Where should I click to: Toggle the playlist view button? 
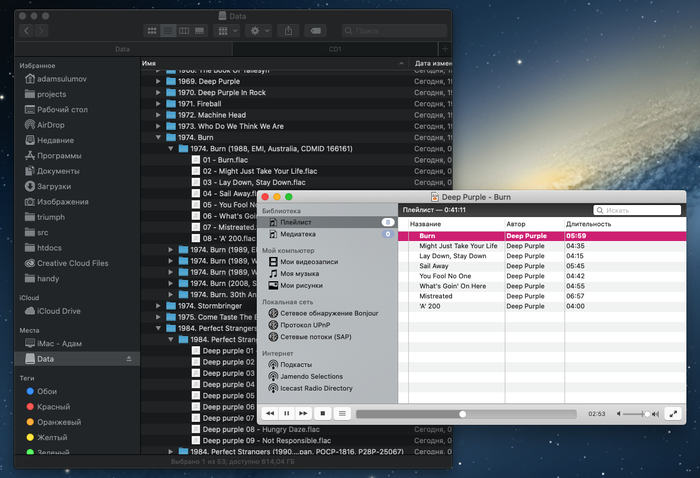click(x=341, y=413)
